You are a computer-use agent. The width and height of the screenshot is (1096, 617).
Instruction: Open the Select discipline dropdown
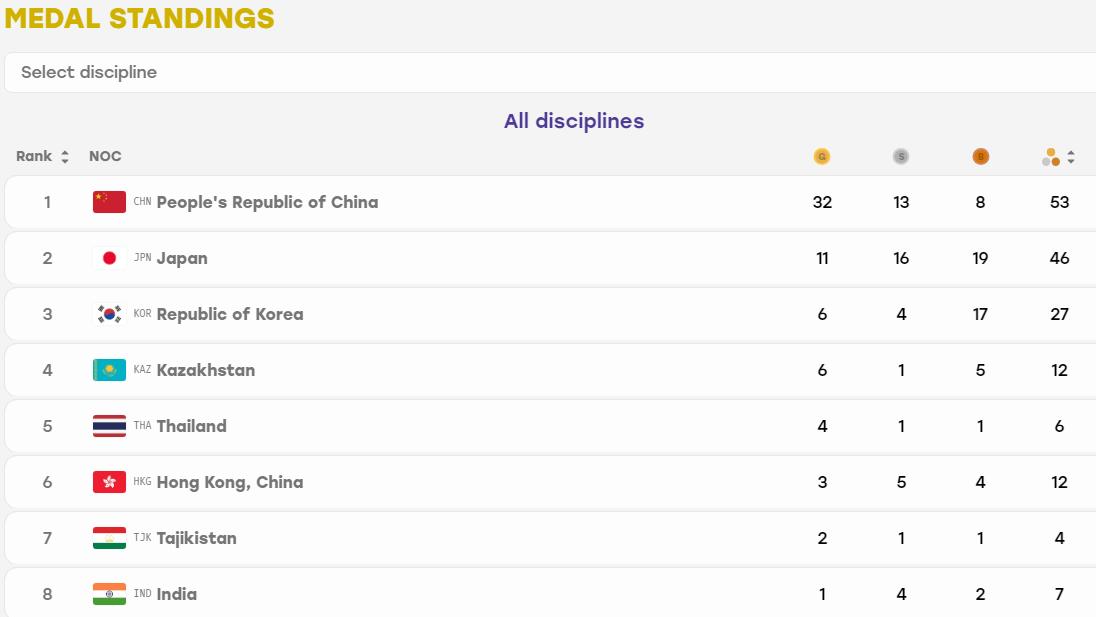pos(550,73)
